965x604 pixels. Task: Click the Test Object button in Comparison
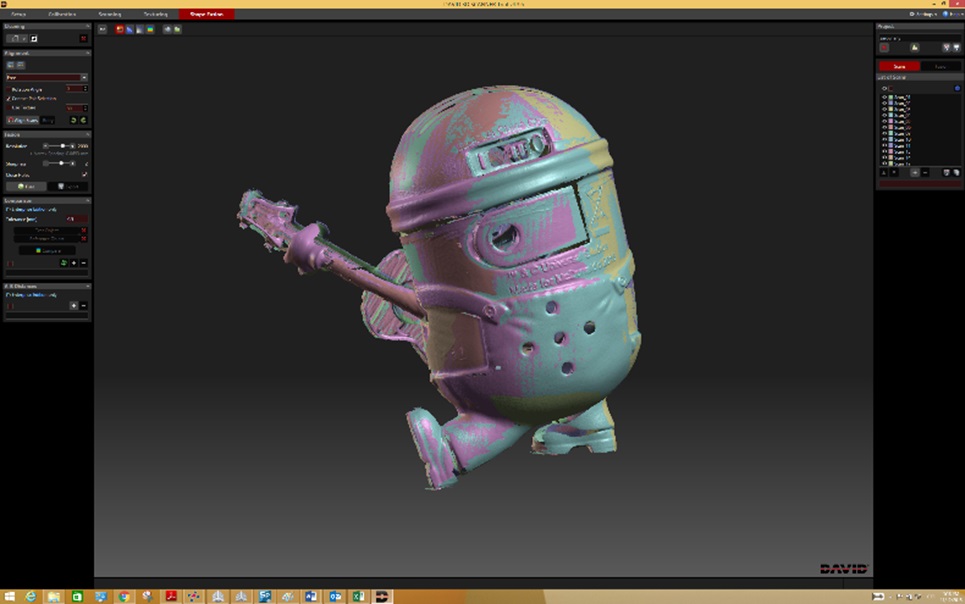pos(47,230)
